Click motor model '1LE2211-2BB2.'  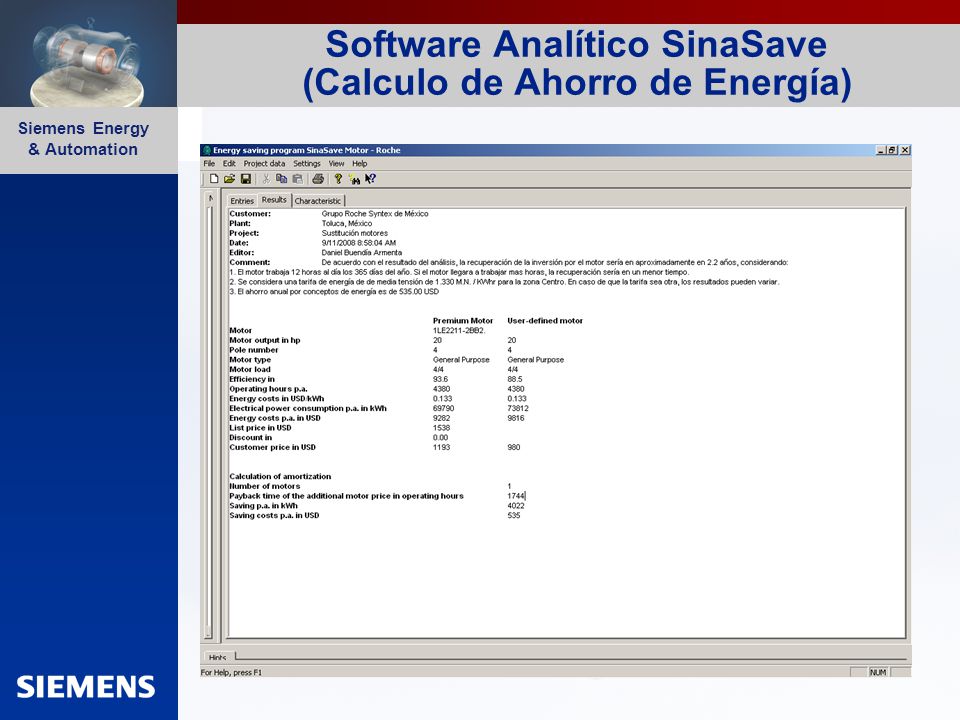pyautogui.click(x=459, y=331)
